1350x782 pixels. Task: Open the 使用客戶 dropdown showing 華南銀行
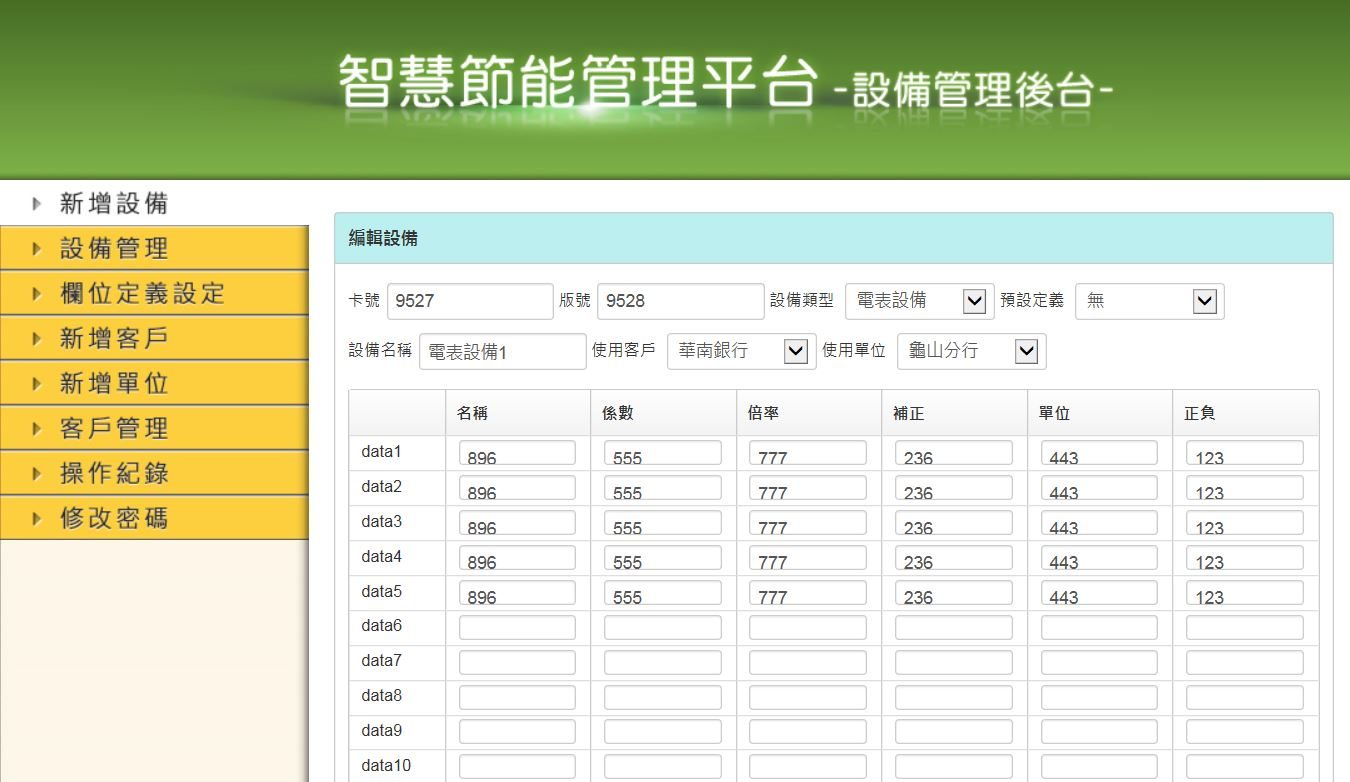coord(742,351)
